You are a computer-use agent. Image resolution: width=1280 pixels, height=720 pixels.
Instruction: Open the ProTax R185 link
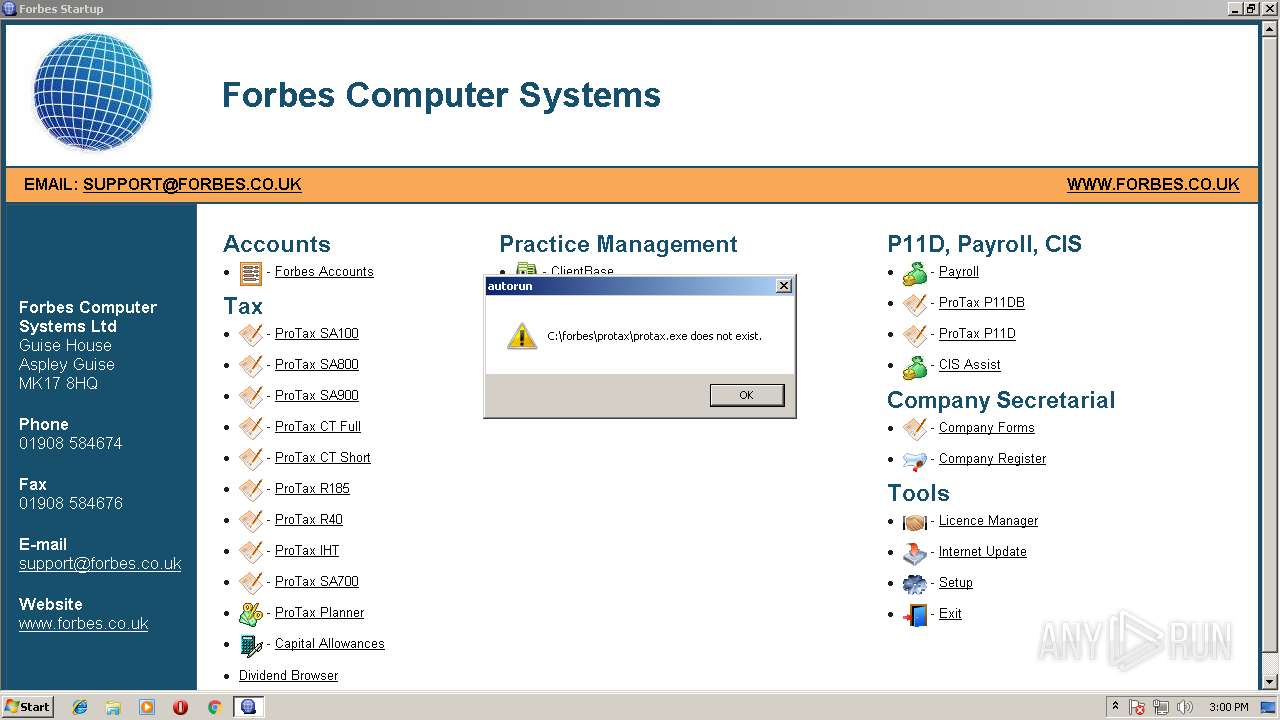tap(312, 489)
